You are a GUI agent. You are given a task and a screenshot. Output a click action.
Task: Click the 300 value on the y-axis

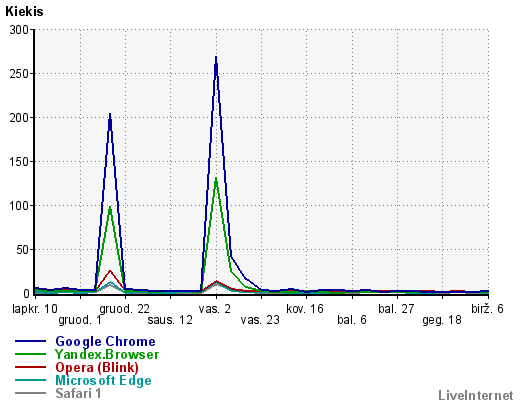pyautogui.click(x=19, y=30)
